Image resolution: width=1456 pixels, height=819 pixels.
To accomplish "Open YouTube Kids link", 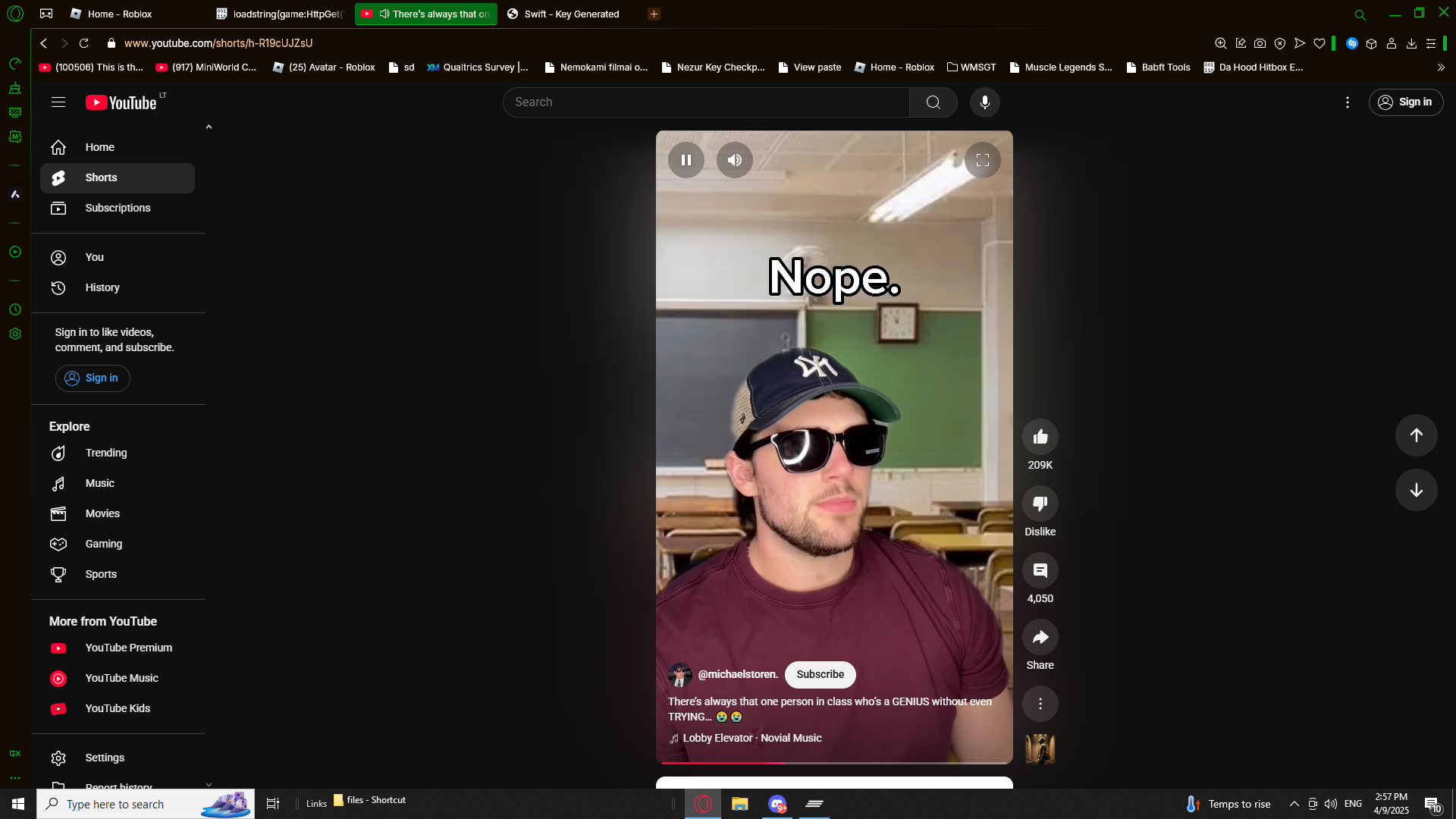I will tap(118, 708).
